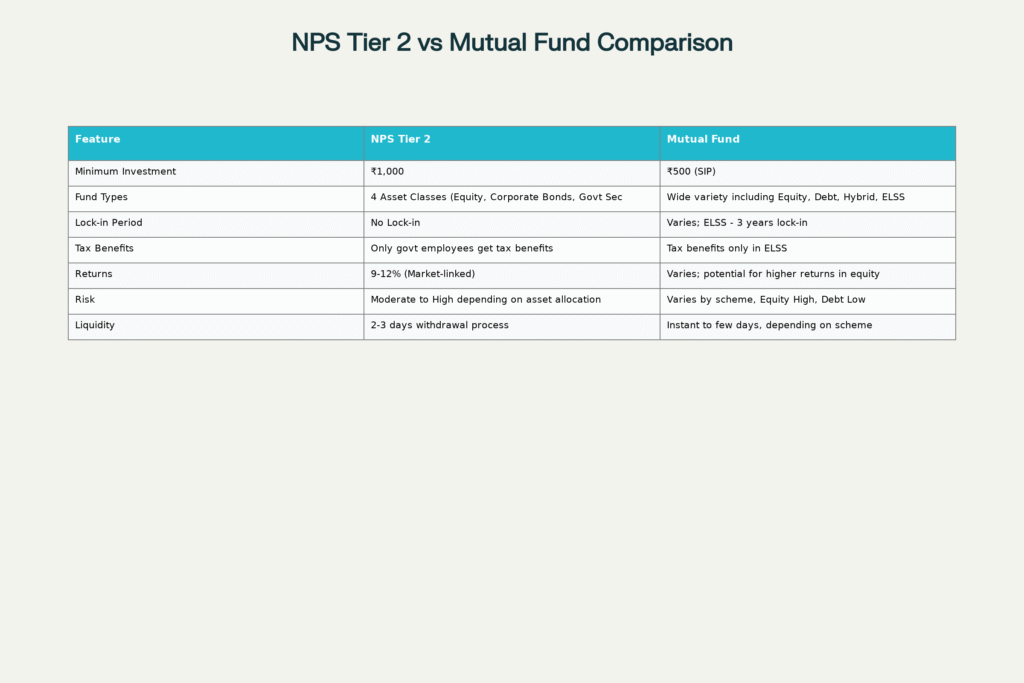Click the "4 Asset Classes" cell

[496, 197]
